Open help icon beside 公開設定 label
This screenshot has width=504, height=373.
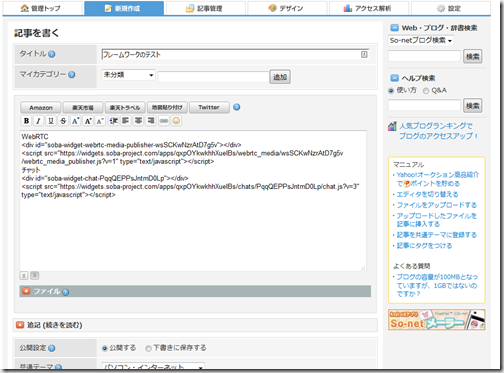click(x=52, y=348)
